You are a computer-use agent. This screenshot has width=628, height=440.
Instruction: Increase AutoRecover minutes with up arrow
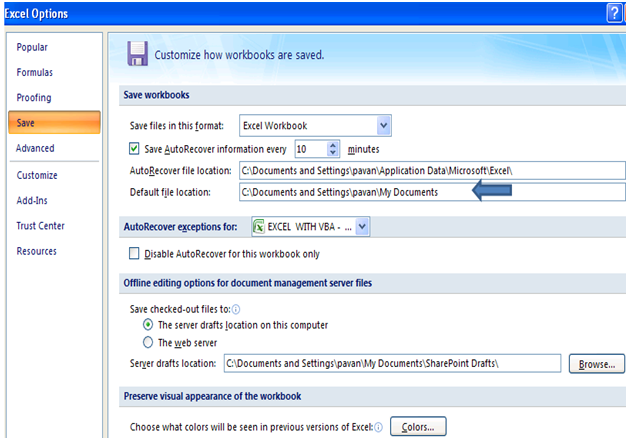[332, 145]
